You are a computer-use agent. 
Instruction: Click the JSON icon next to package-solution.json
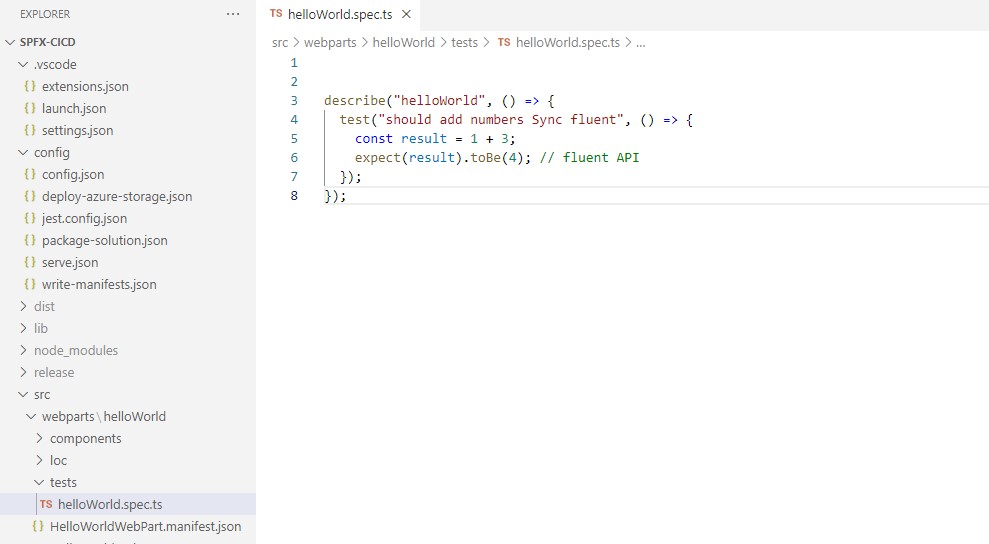click(30, 241)
